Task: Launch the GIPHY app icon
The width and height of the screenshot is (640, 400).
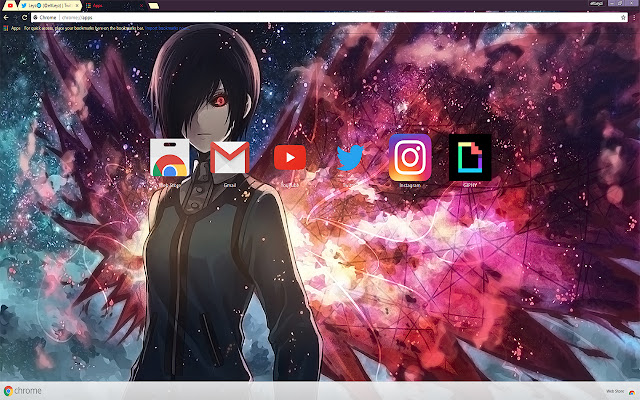Action: pos(470,158)
